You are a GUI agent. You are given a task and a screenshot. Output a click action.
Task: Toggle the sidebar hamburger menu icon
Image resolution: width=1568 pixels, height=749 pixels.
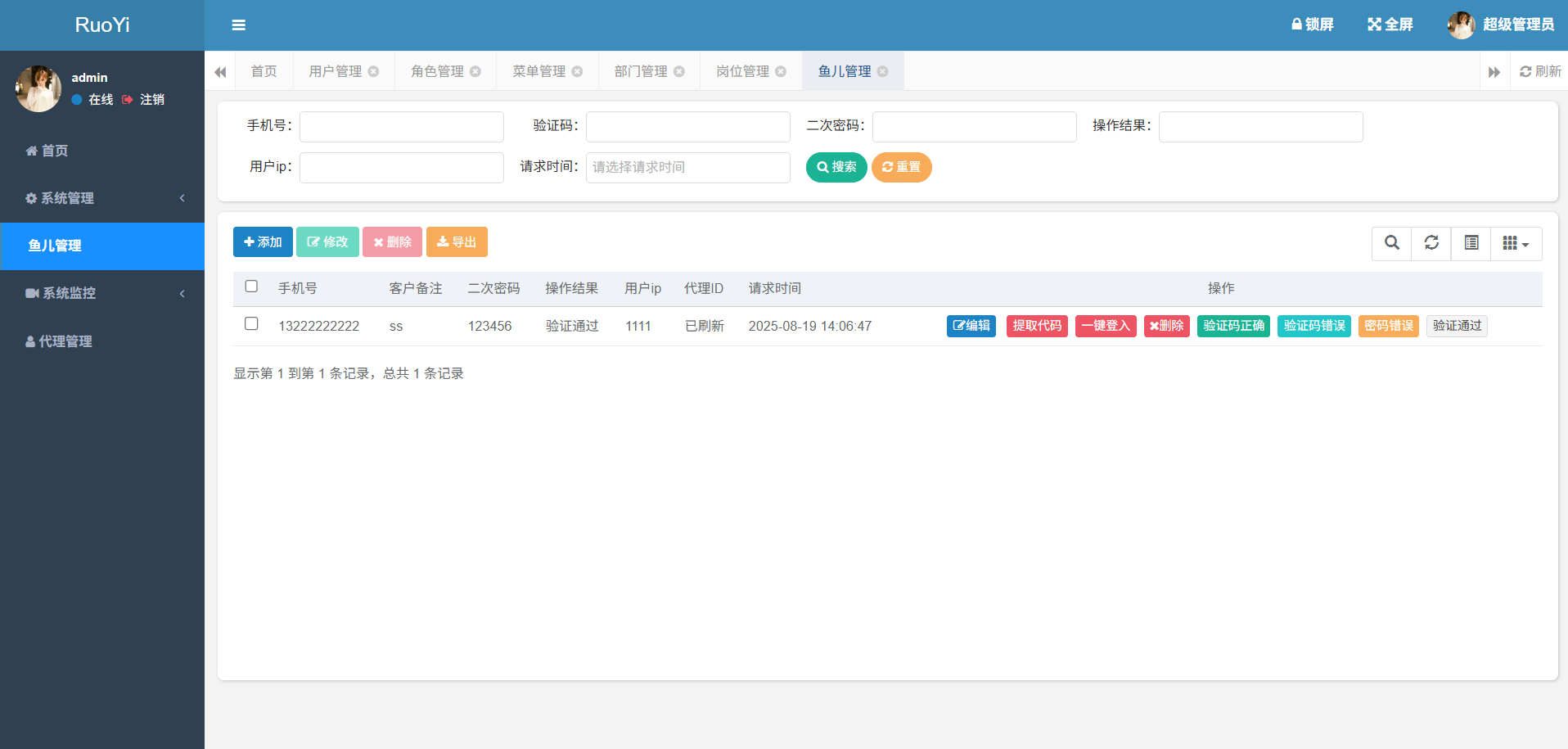[x=238, y=25]
